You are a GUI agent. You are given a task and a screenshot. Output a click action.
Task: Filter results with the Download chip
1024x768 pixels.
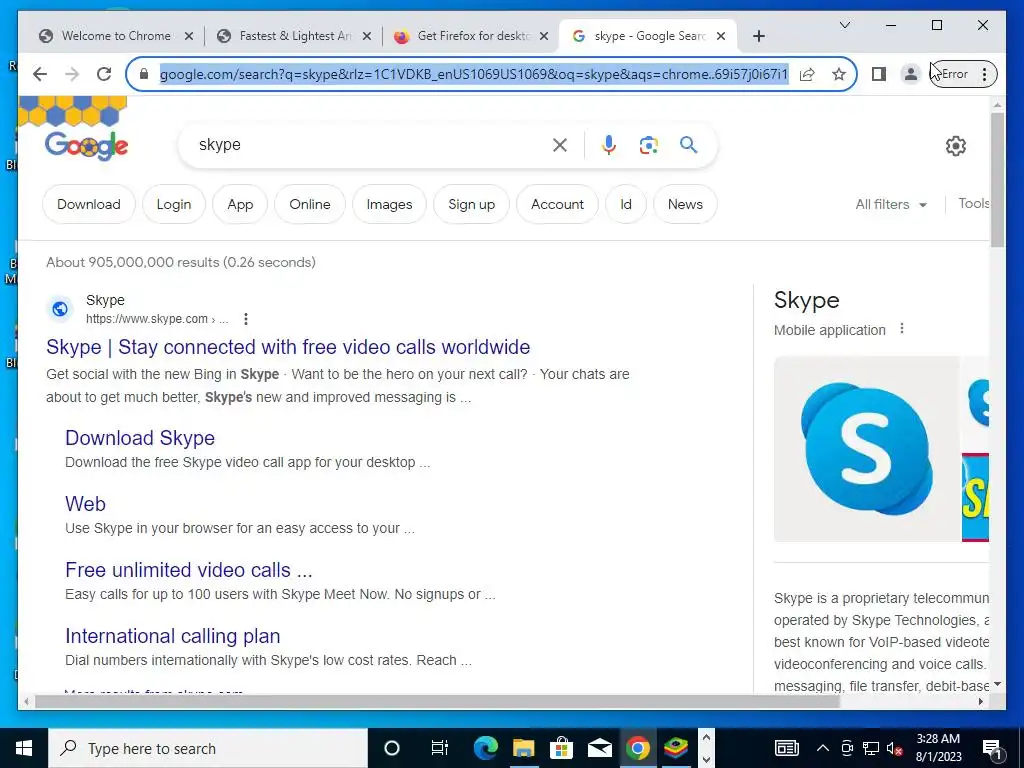pyautogui.click(x=89, y=204)
